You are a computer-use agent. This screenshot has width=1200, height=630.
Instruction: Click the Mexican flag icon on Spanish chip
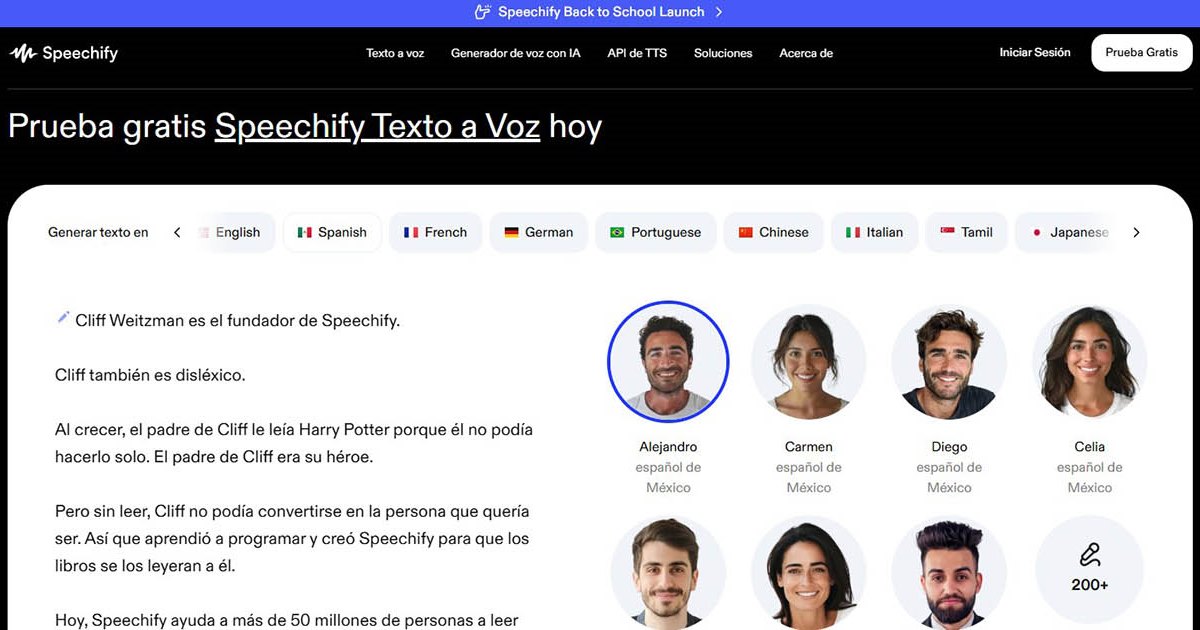point(305,232)
